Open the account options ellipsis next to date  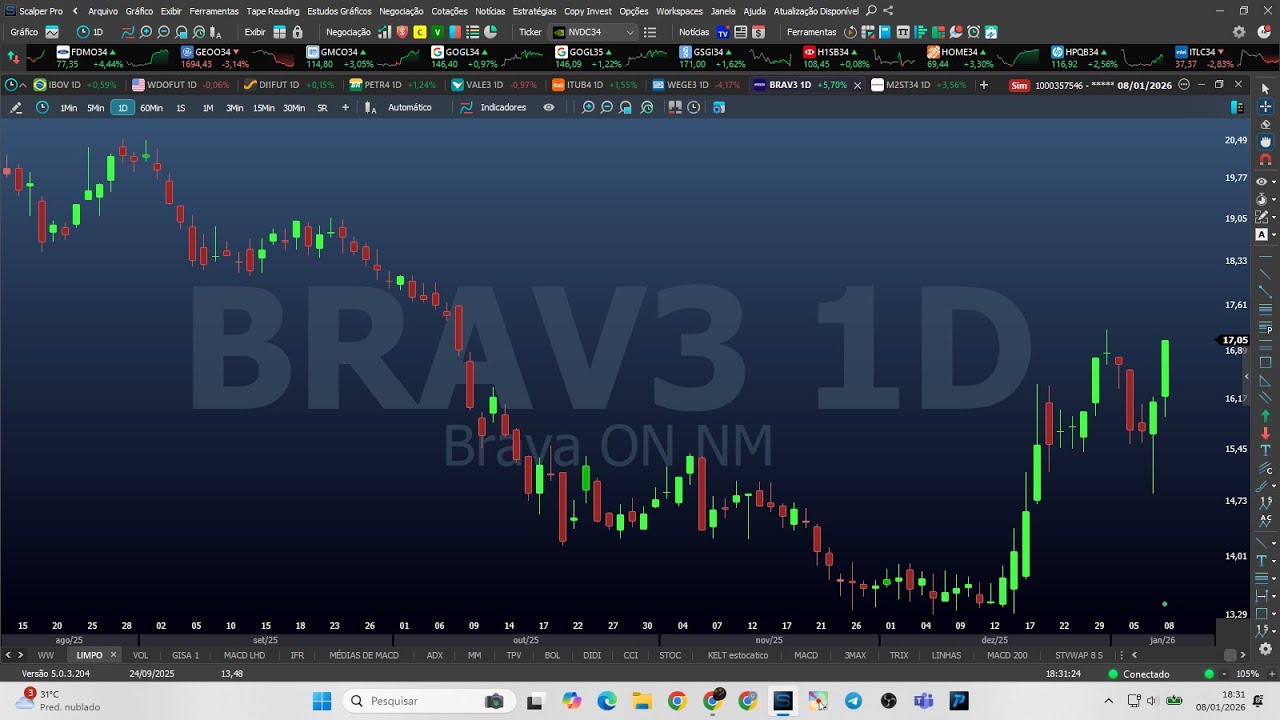pyautogui.click(x=1184, y=85)
